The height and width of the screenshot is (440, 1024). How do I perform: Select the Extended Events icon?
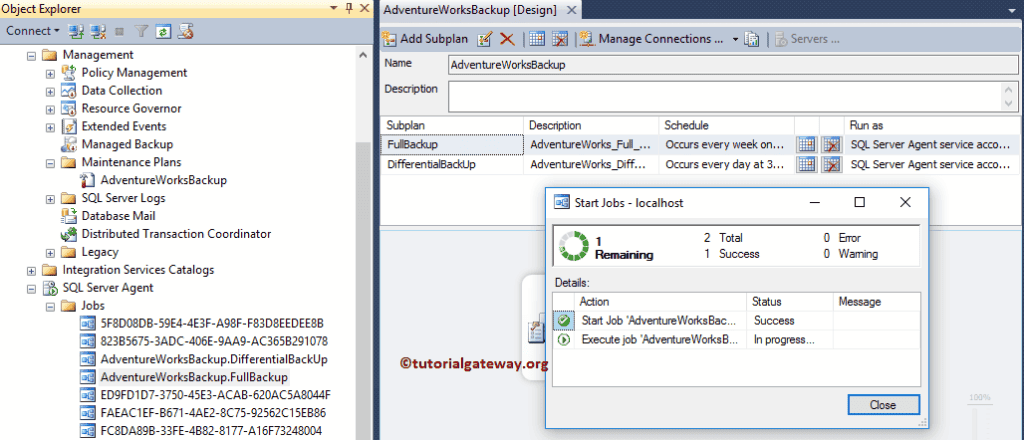[69, 126]
